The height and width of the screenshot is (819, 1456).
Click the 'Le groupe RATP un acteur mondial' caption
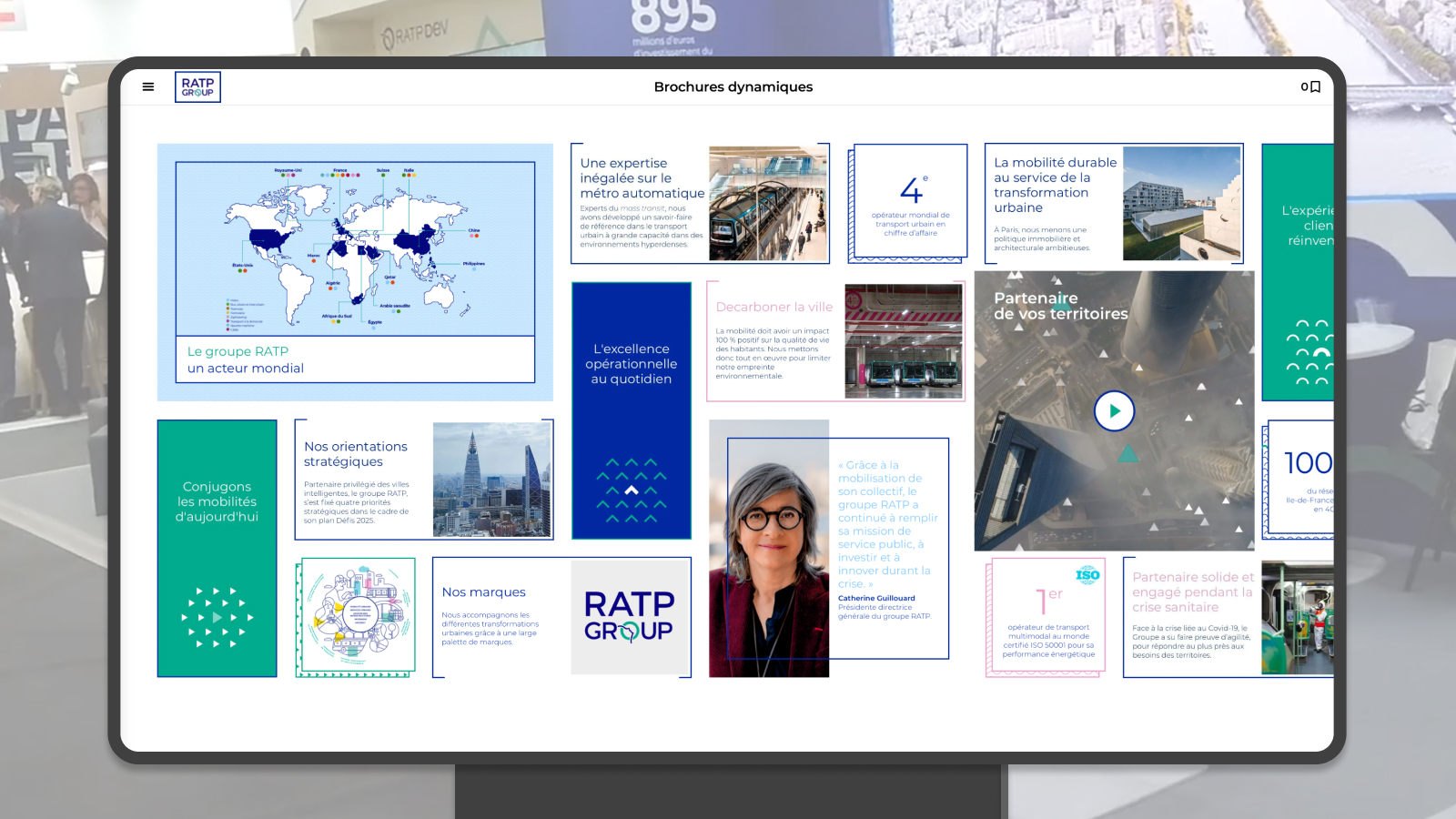click(246, 359)
